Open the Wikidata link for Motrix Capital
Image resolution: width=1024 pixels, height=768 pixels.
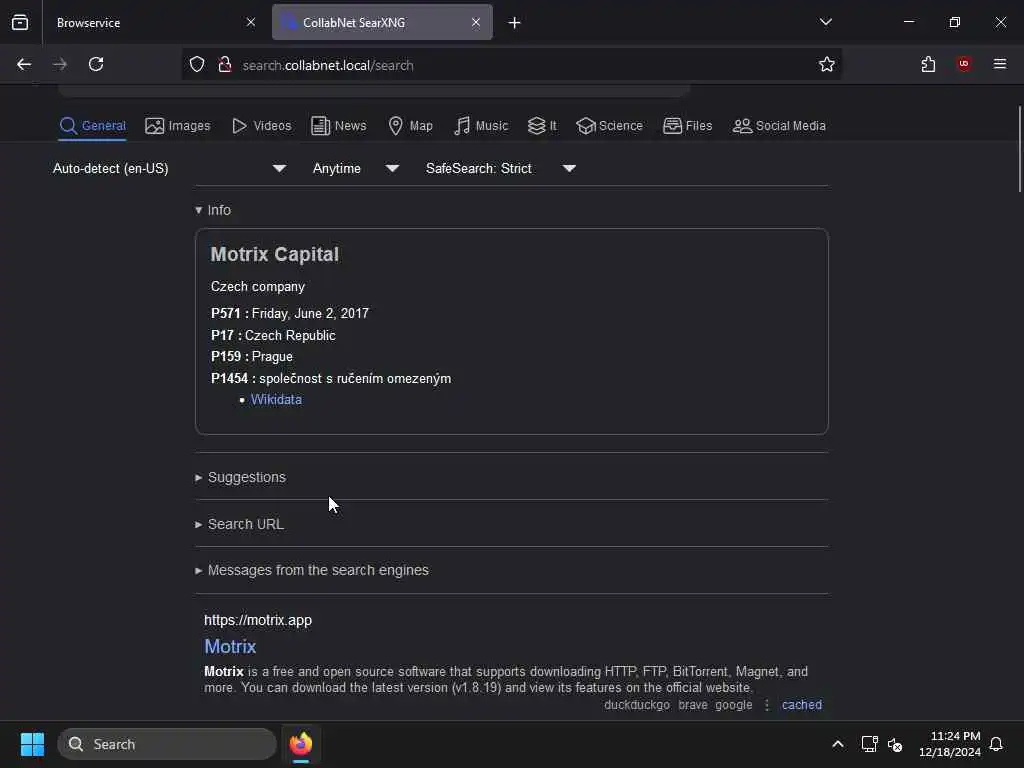pyautogui.click(x=276, y=400)
